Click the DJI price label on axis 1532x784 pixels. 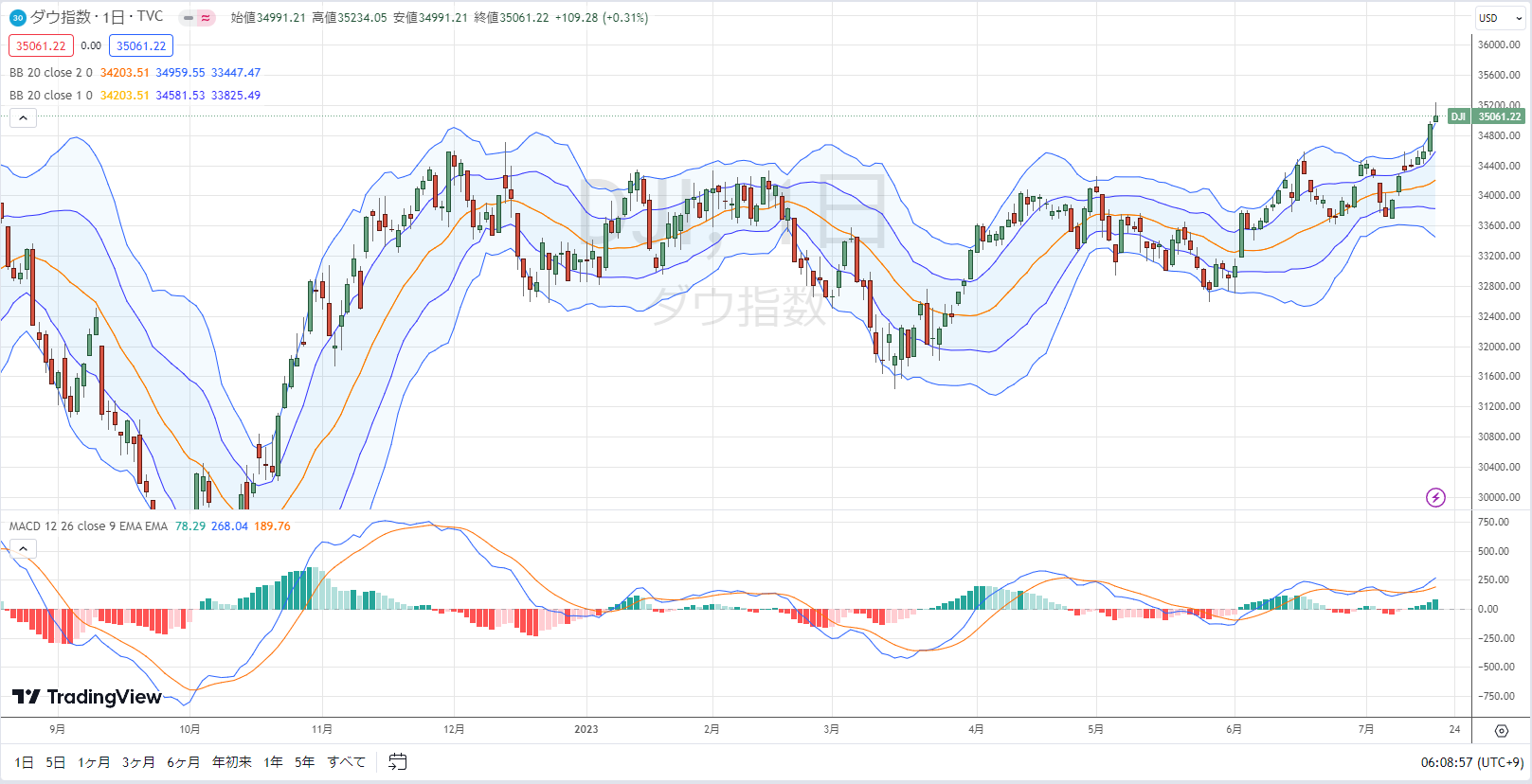(x=1458, y=116)
